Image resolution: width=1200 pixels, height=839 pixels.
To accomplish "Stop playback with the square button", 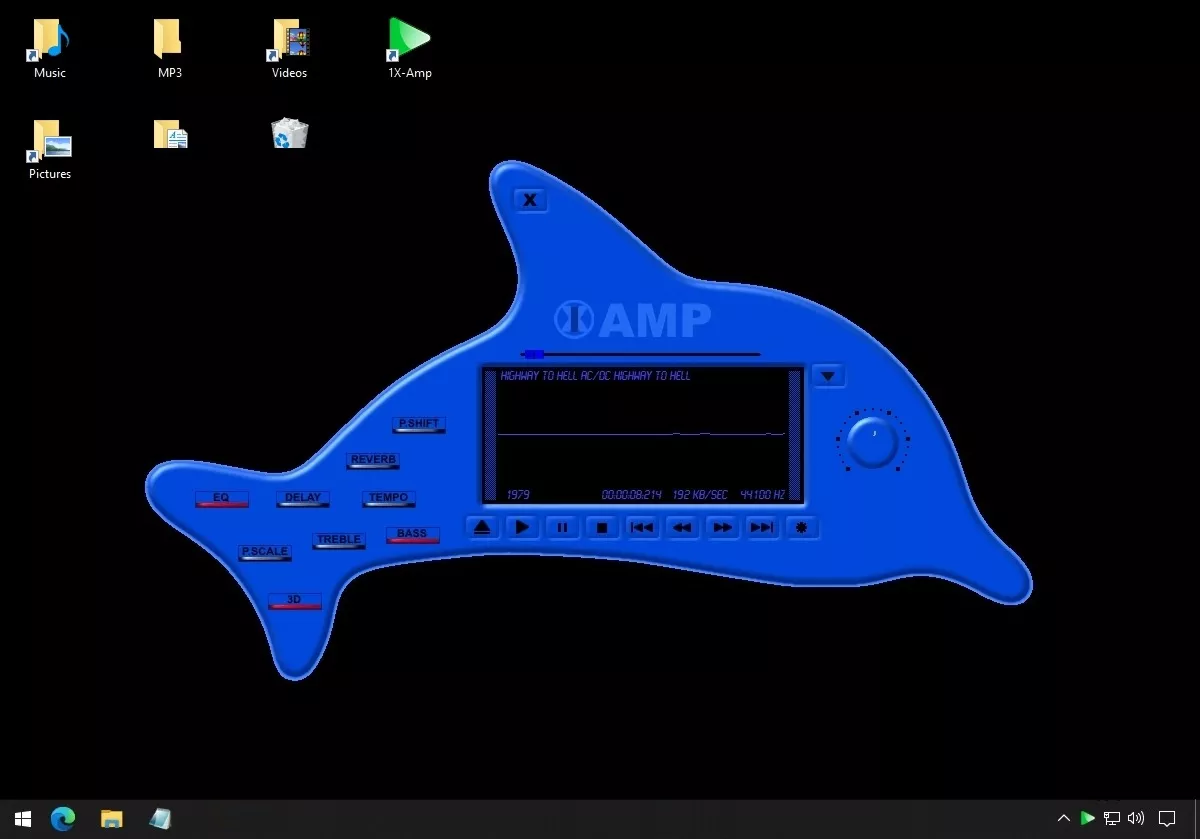I will [x=602, y=528].
